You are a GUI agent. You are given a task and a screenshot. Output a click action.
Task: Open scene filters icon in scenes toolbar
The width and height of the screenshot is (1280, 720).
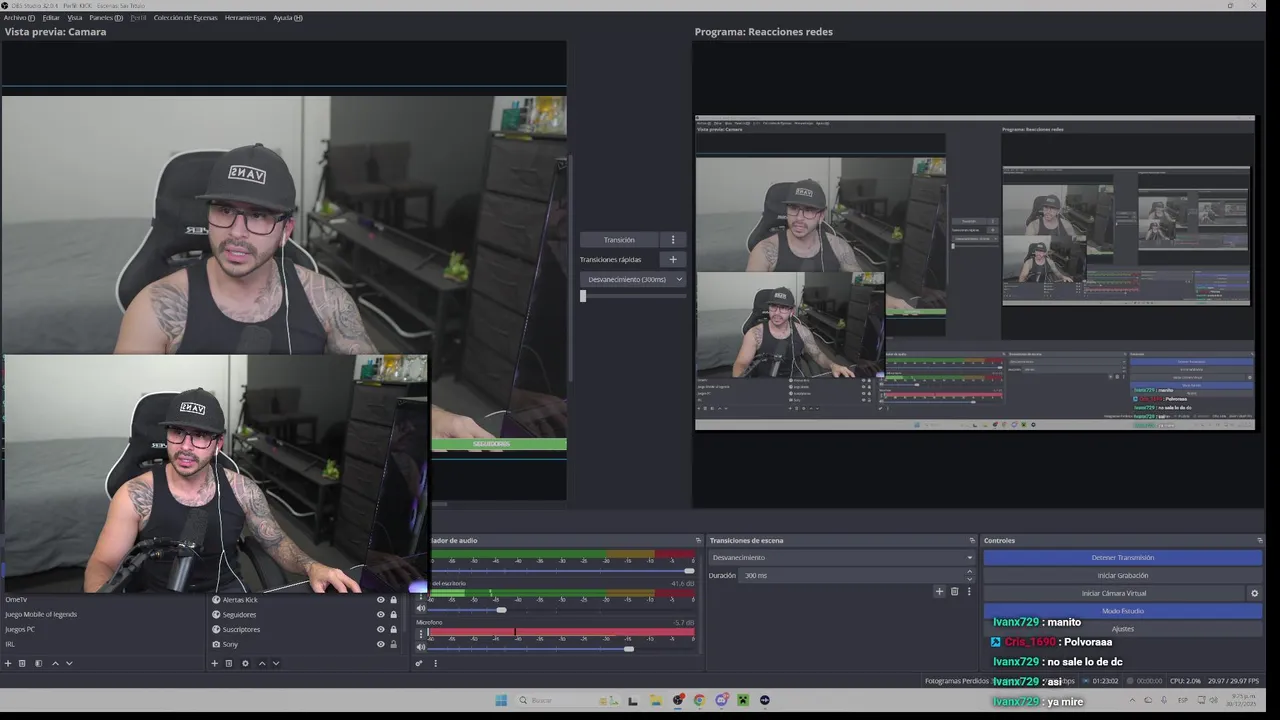(39, 663)
